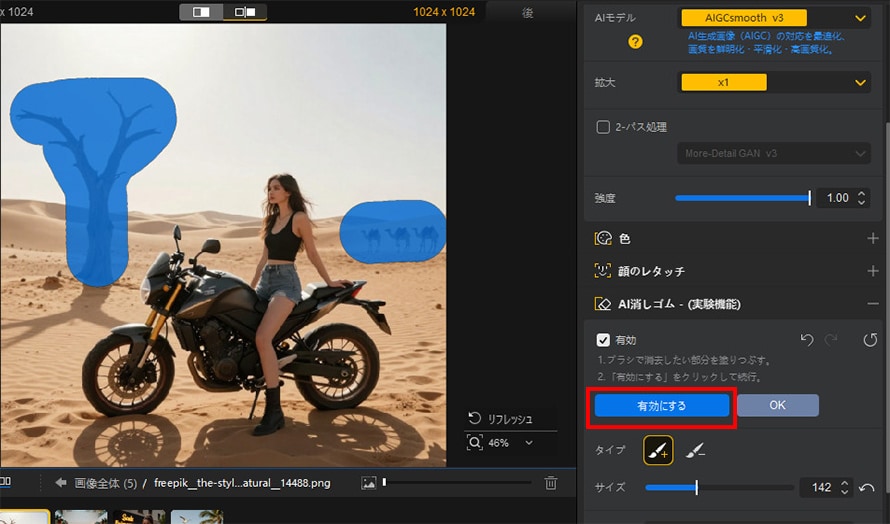Collapse the AI消しゴム section with minus
890x524 pixels.
[872, 304]
